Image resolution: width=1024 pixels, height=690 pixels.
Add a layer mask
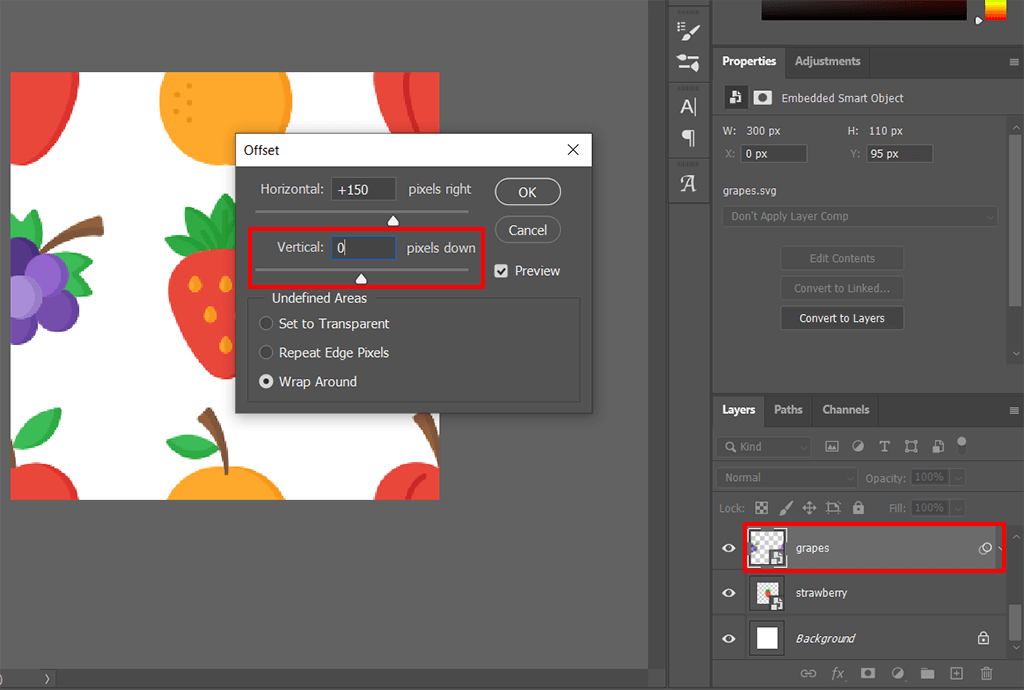point(867,673)
